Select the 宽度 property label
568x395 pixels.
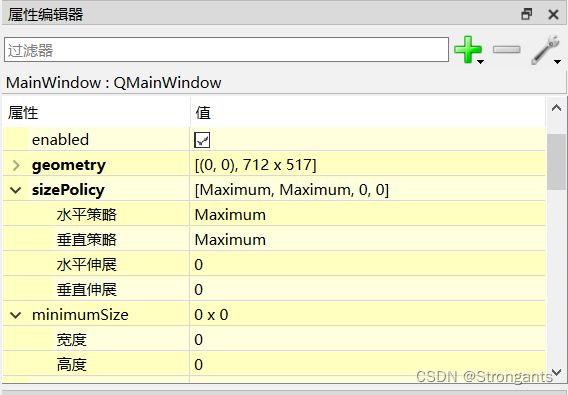tap(71, 340)
